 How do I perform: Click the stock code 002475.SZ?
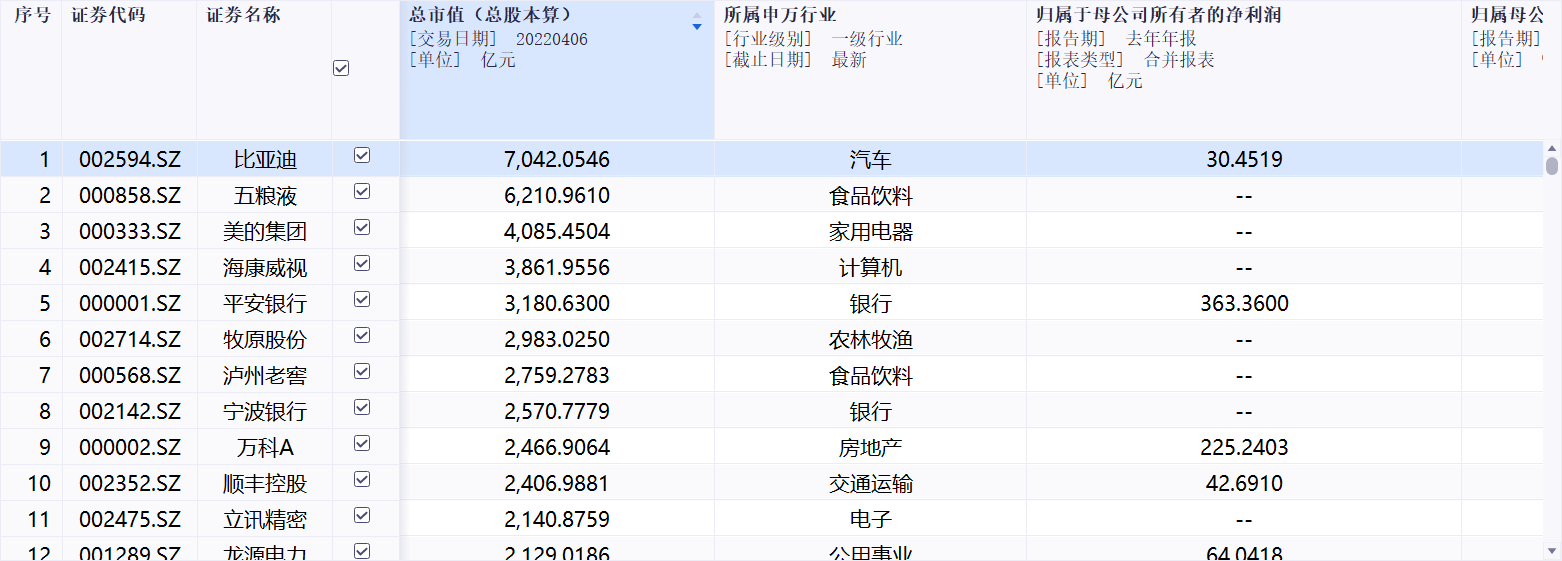click(130, 520)
